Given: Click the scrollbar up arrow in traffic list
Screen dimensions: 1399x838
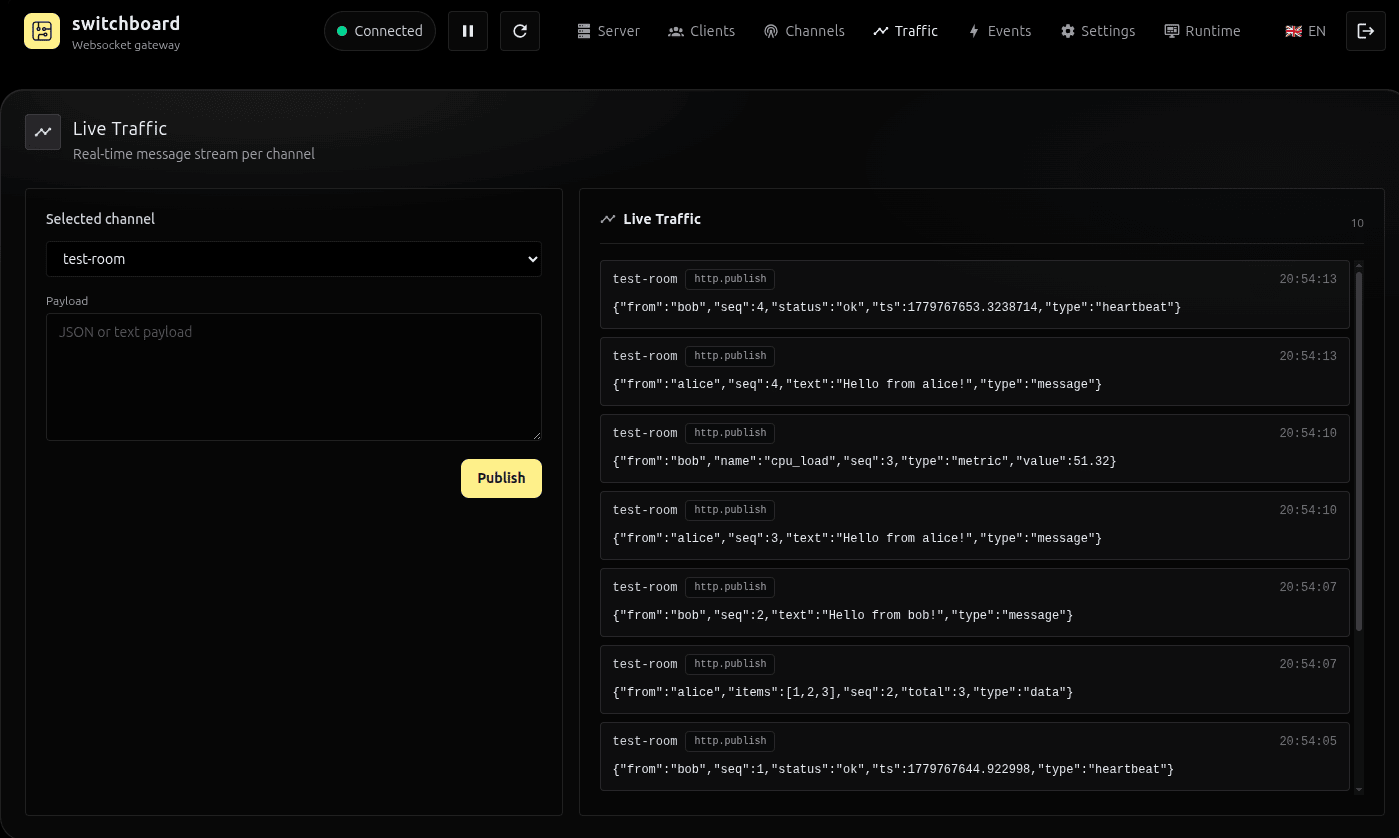Looking at the screenshot, I should pyautogui.click(x=1358, y=266).
